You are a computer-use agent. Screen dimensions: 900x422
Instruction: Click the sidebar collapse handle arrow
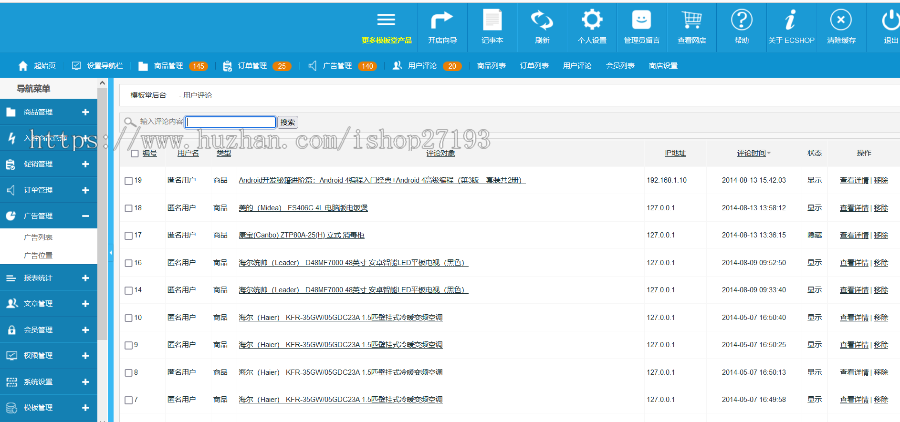[x=111, y=253]
